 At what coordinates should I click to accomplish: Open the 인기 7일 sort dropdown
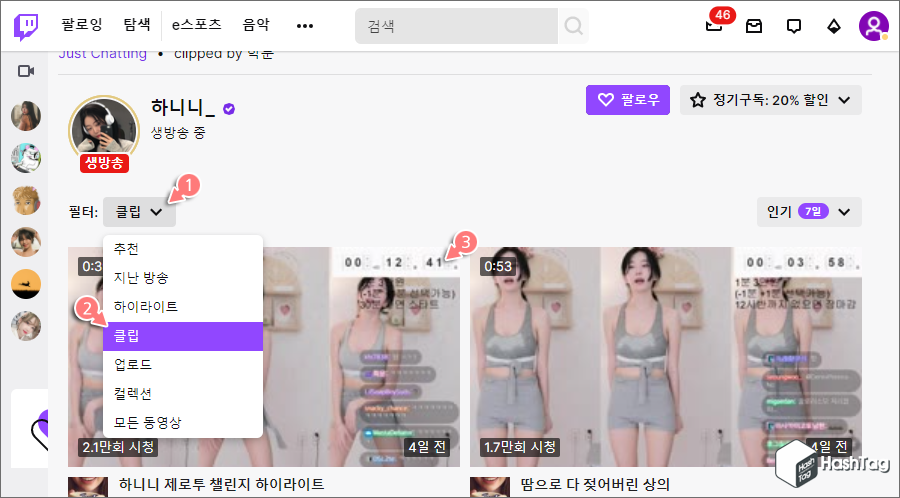(809, 212)
